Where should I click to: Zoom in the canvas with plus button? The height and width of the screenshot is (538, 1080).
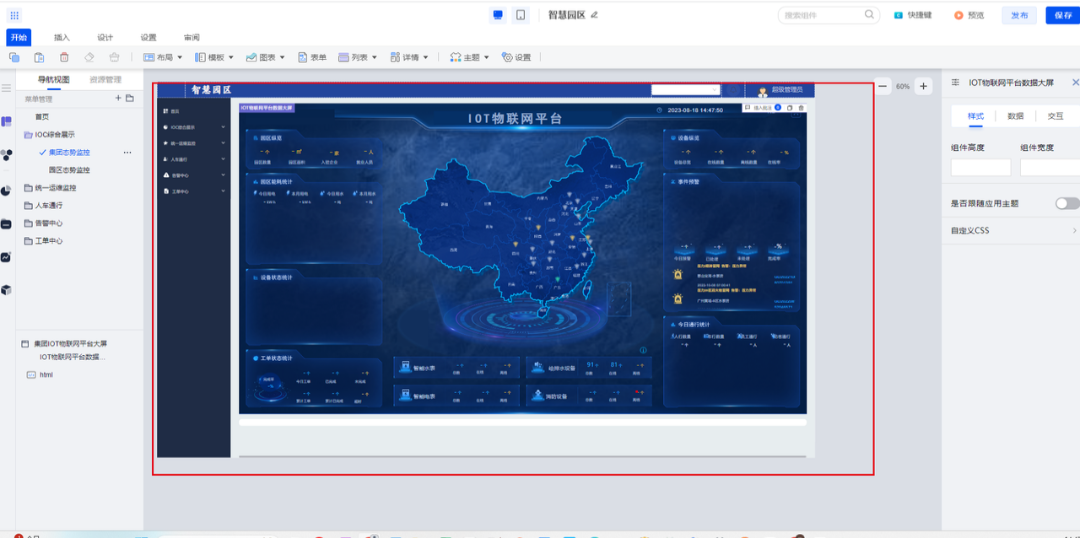[924, 86]
